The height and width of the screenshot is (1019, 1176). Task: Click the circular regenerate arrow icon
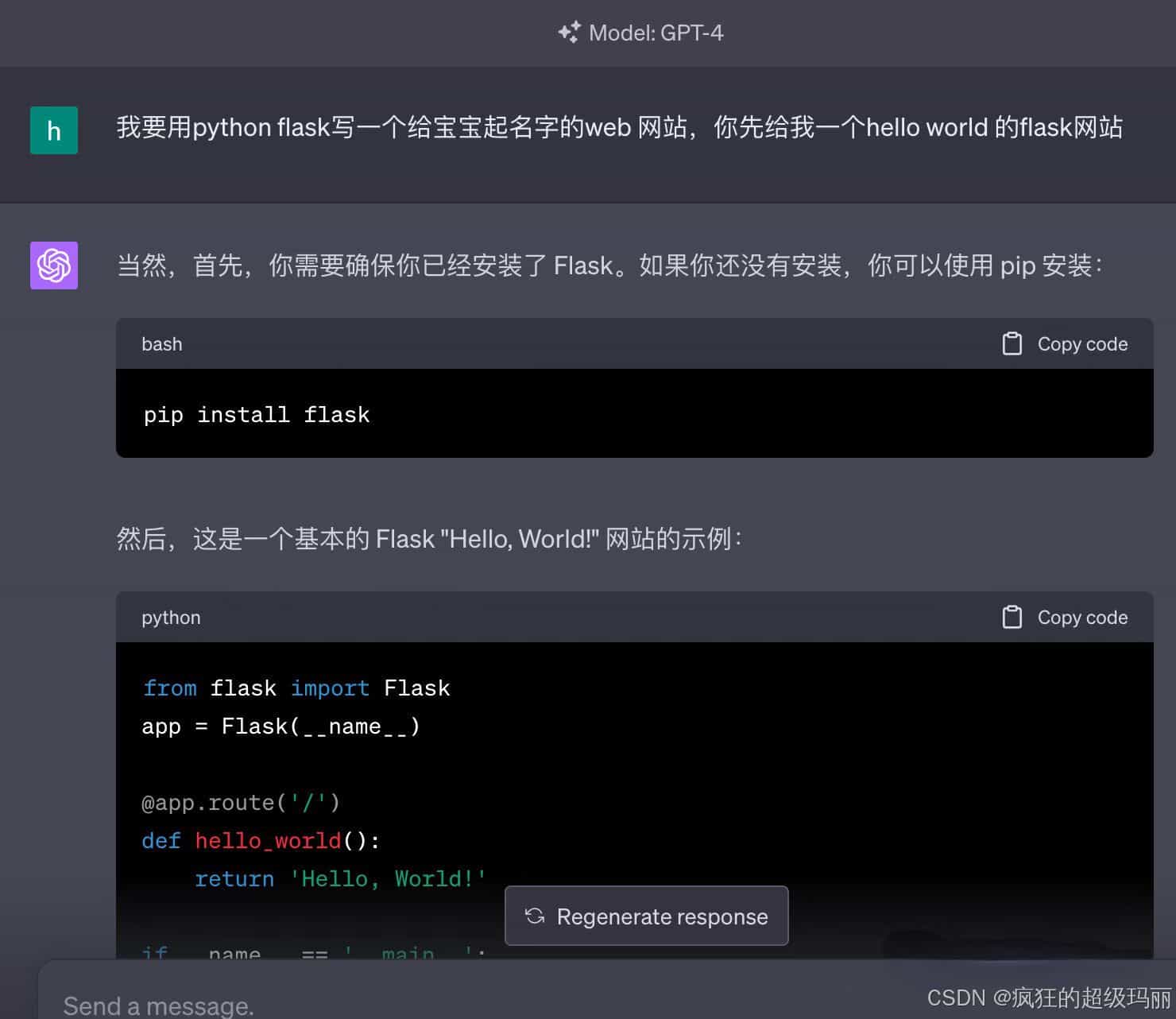click(534, 916)
